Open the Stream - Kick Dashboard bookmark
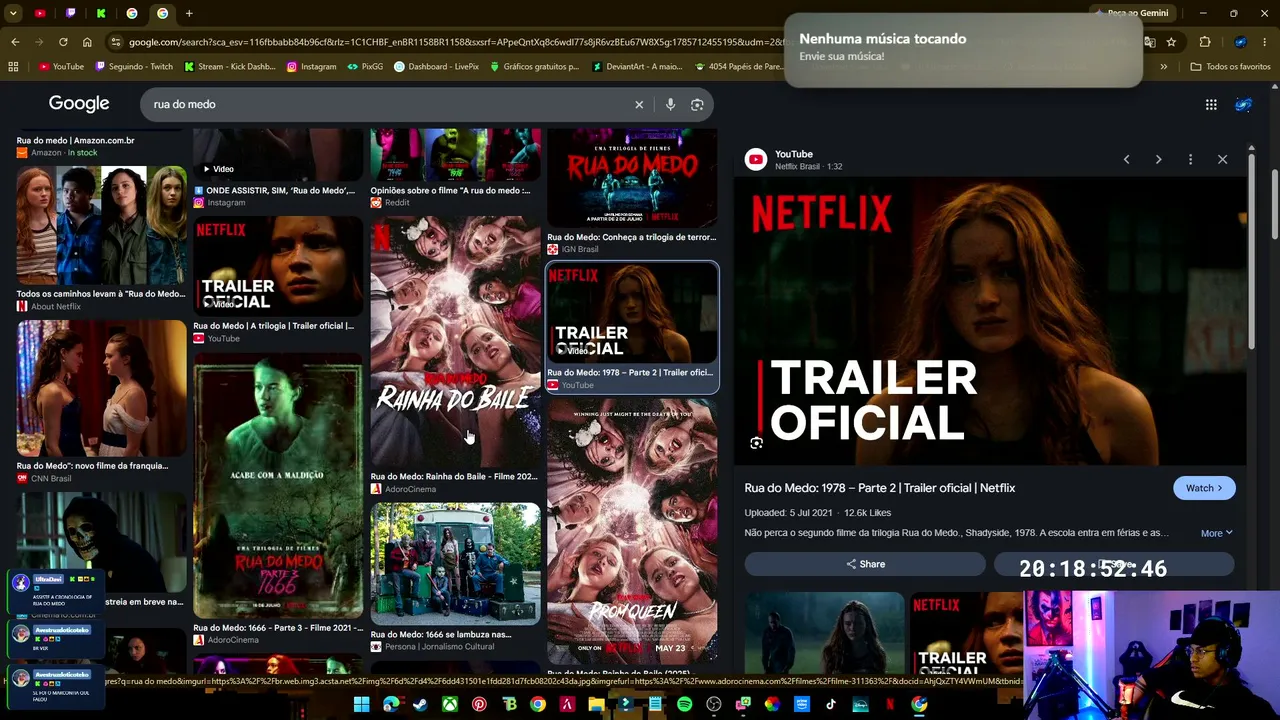 (x=230, y=67)
